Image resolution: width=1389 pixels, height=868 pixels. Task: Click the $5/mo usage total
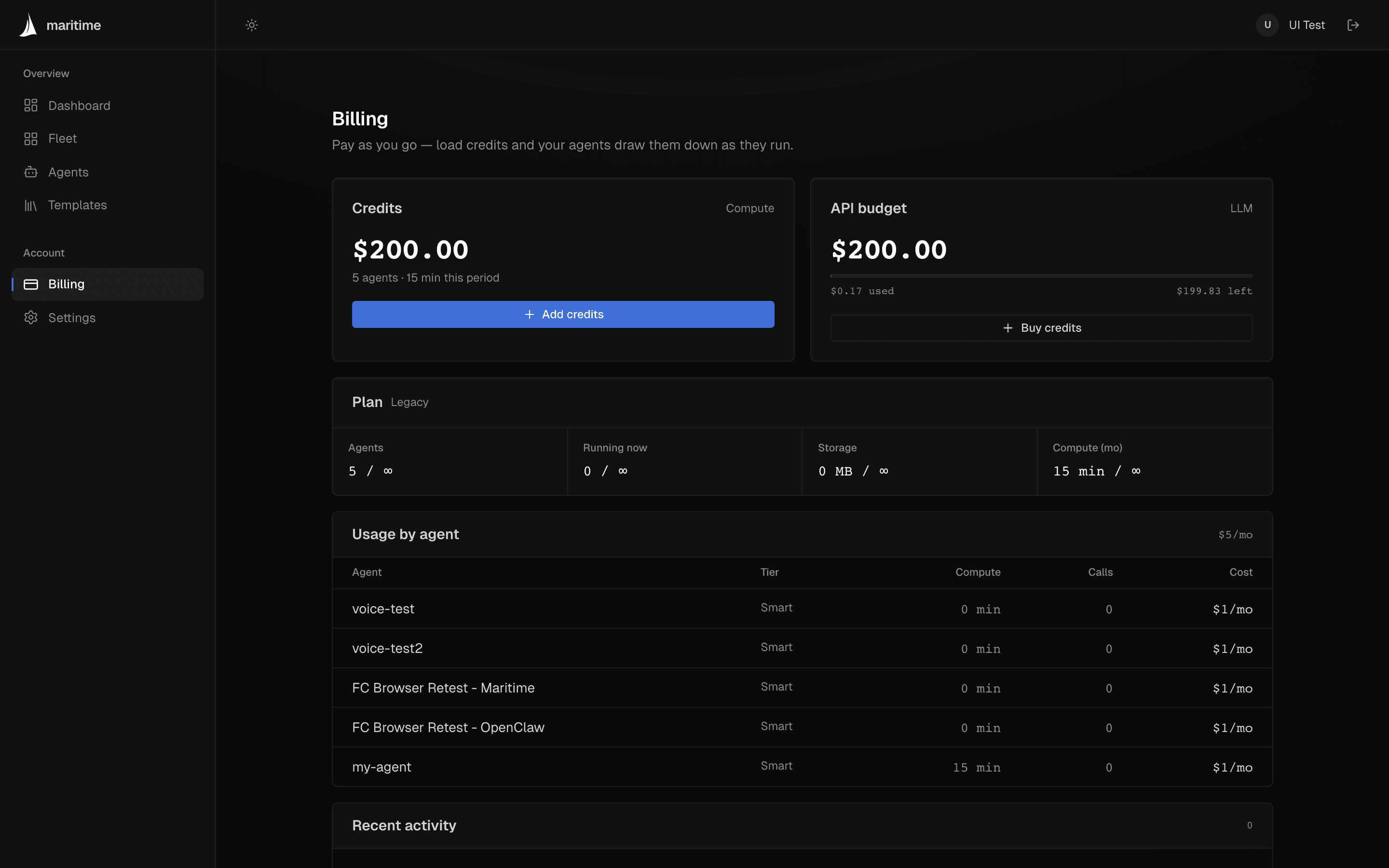point(1235,535)
